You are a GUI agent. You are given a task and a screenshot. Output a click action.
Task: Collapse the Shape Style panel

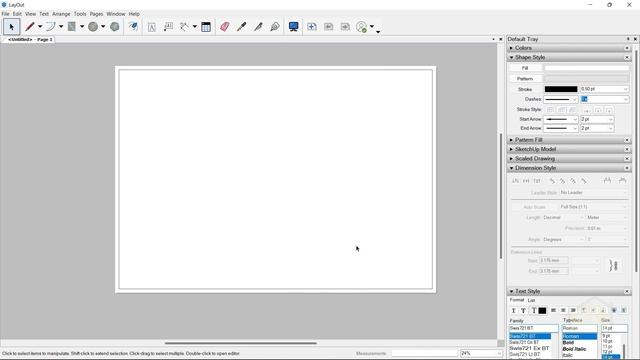[x=511, y=58]
